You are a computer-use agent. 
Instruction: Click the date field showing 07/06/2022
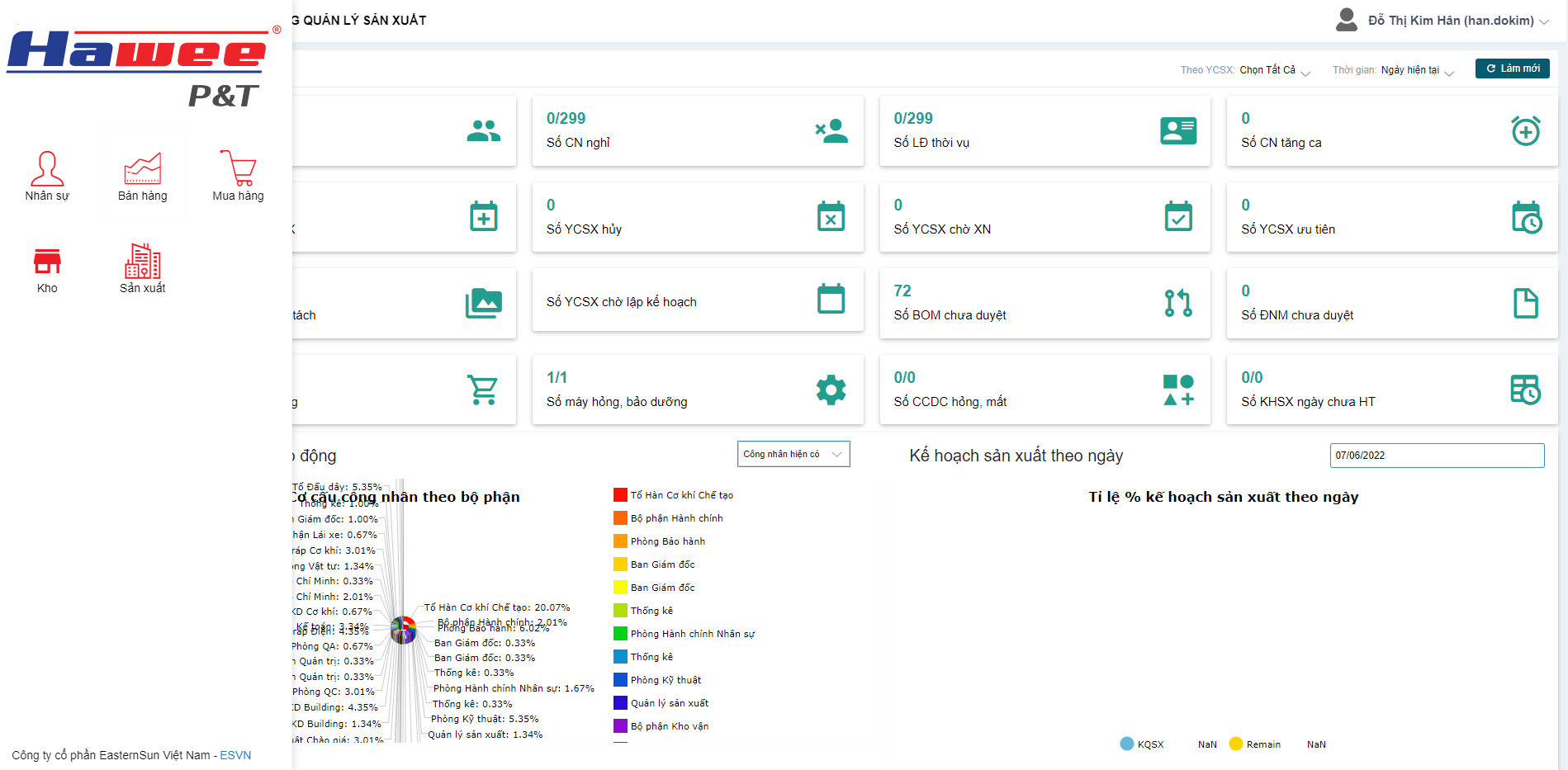tap(1436, 456)
